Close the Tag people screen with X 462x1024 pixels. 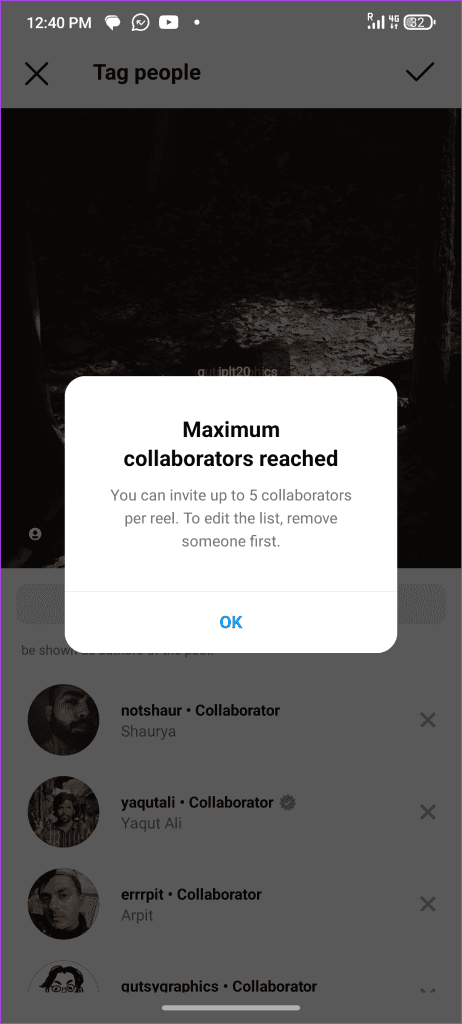tap(37, 73)
